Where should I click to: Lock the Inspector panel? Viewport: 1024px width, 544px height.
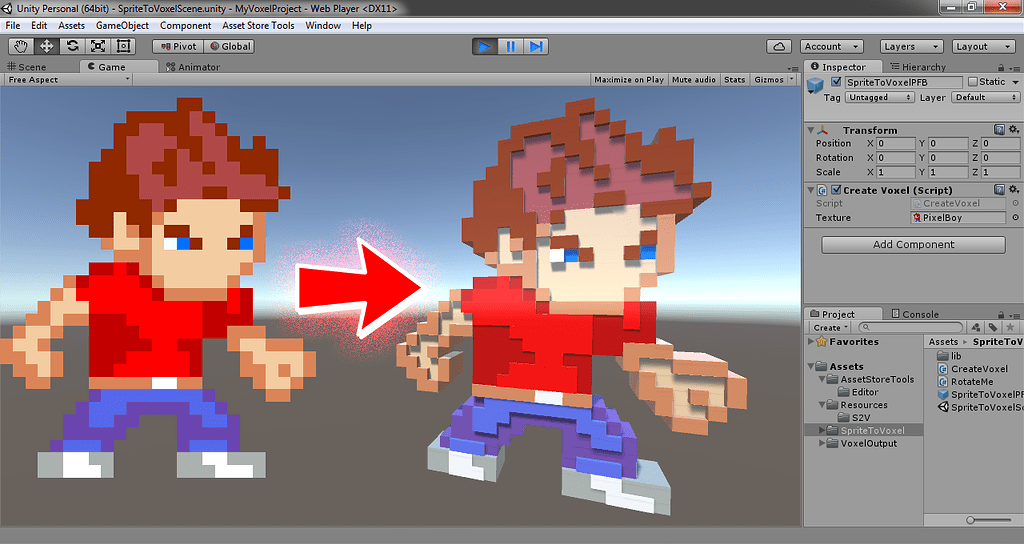point(1001,67)
